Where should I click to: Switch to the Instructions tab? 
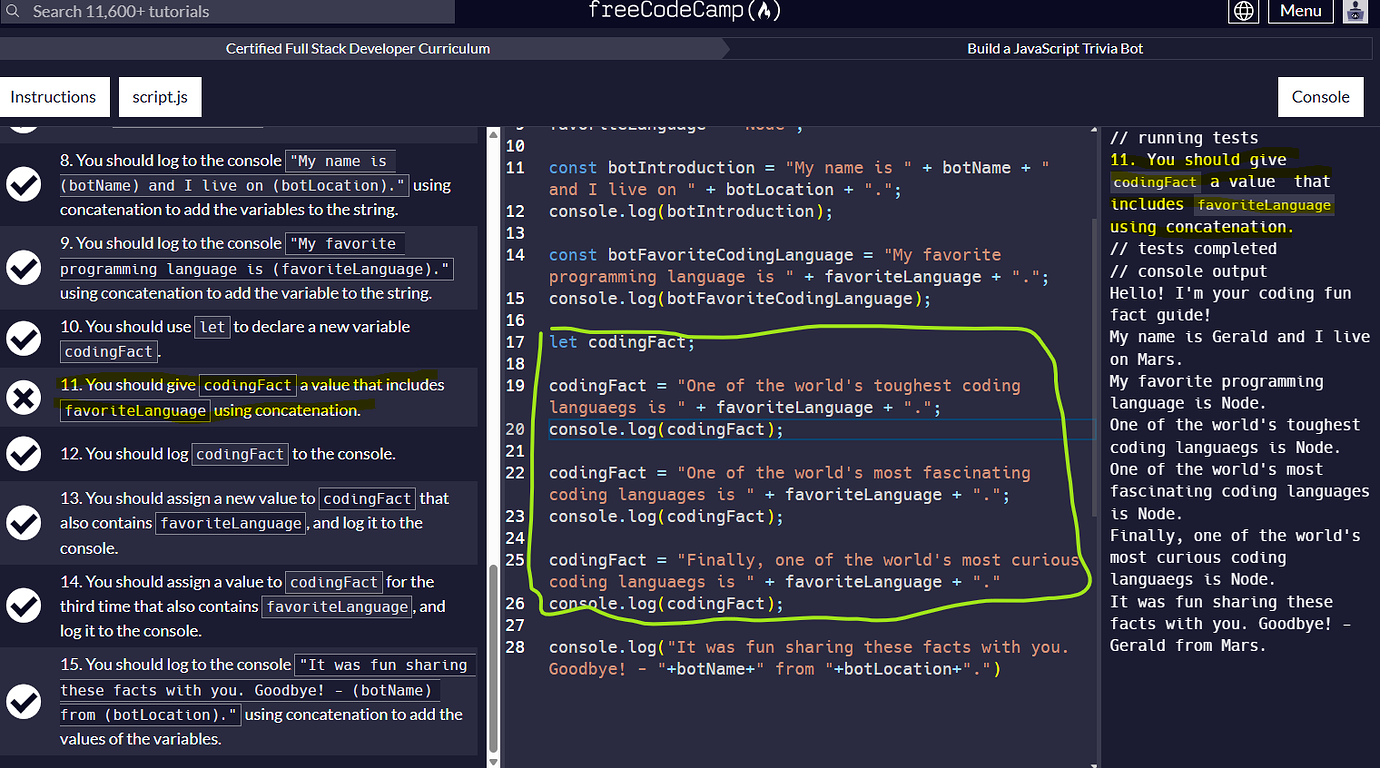pyautogui.click(x=55, y=96)
